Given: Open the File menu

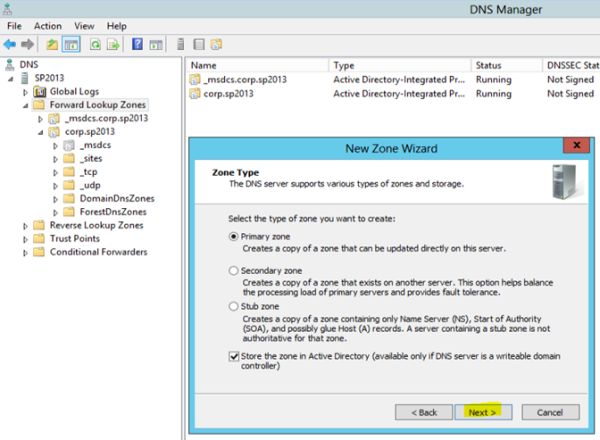Looking at the screenshot, I should tap(14, 26).
